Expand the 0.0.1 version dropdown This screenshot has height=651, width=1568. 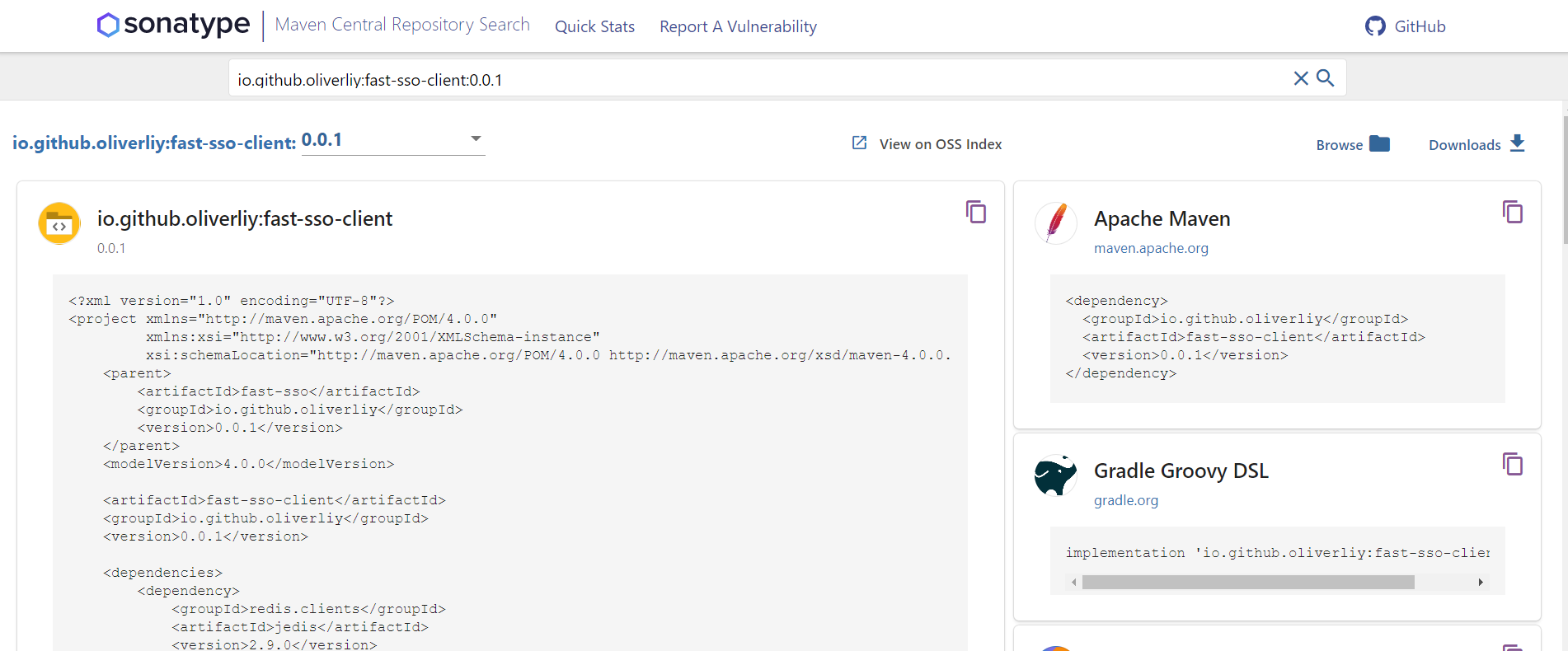pos(393,140)
